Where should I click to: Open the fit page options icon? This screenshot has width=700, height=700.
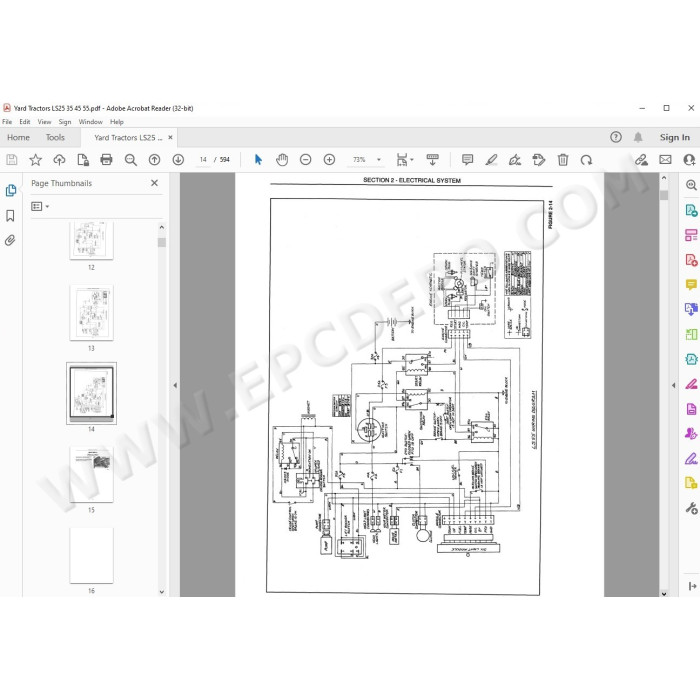404,159
